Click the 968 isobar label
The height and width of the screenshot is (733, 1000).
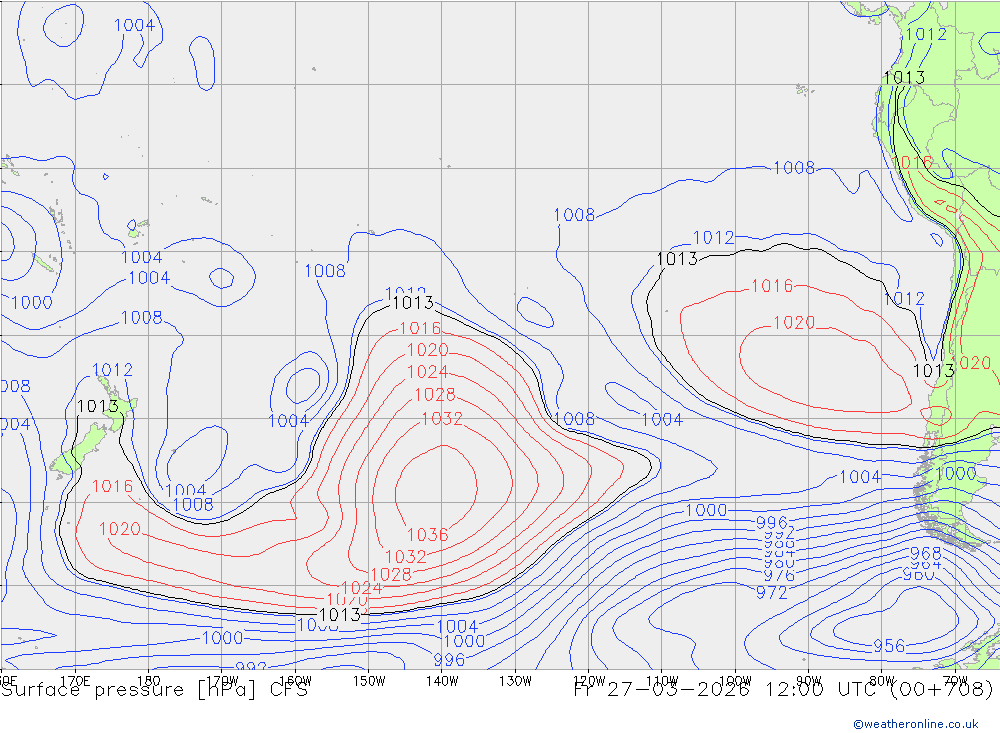coord(925,553)
